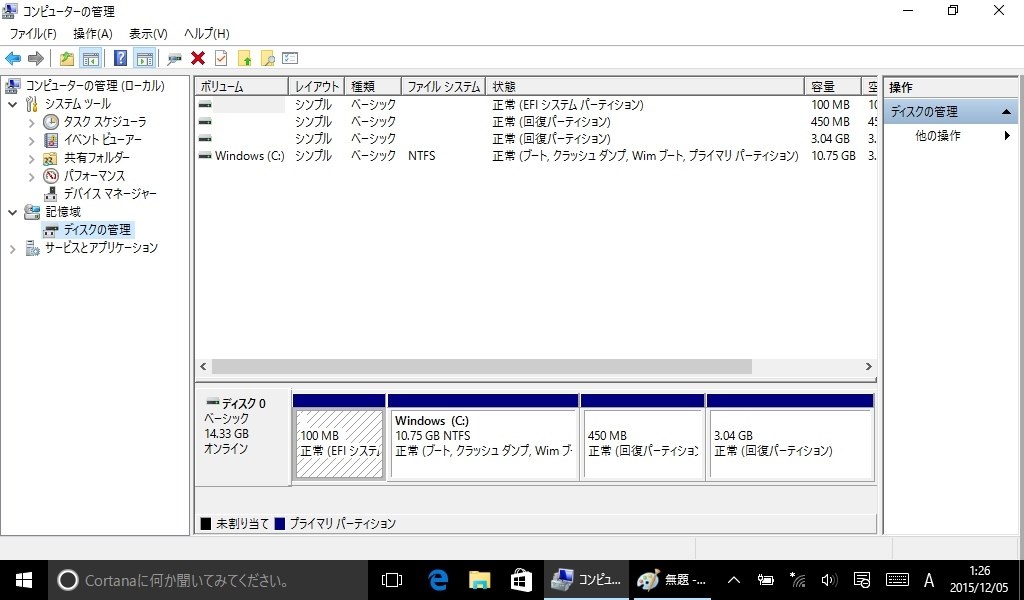This screenshot has height=600, width=1024.
Task: Toggle the Show/Hide Console Tree toolbar icon
Action: point(90,59)
